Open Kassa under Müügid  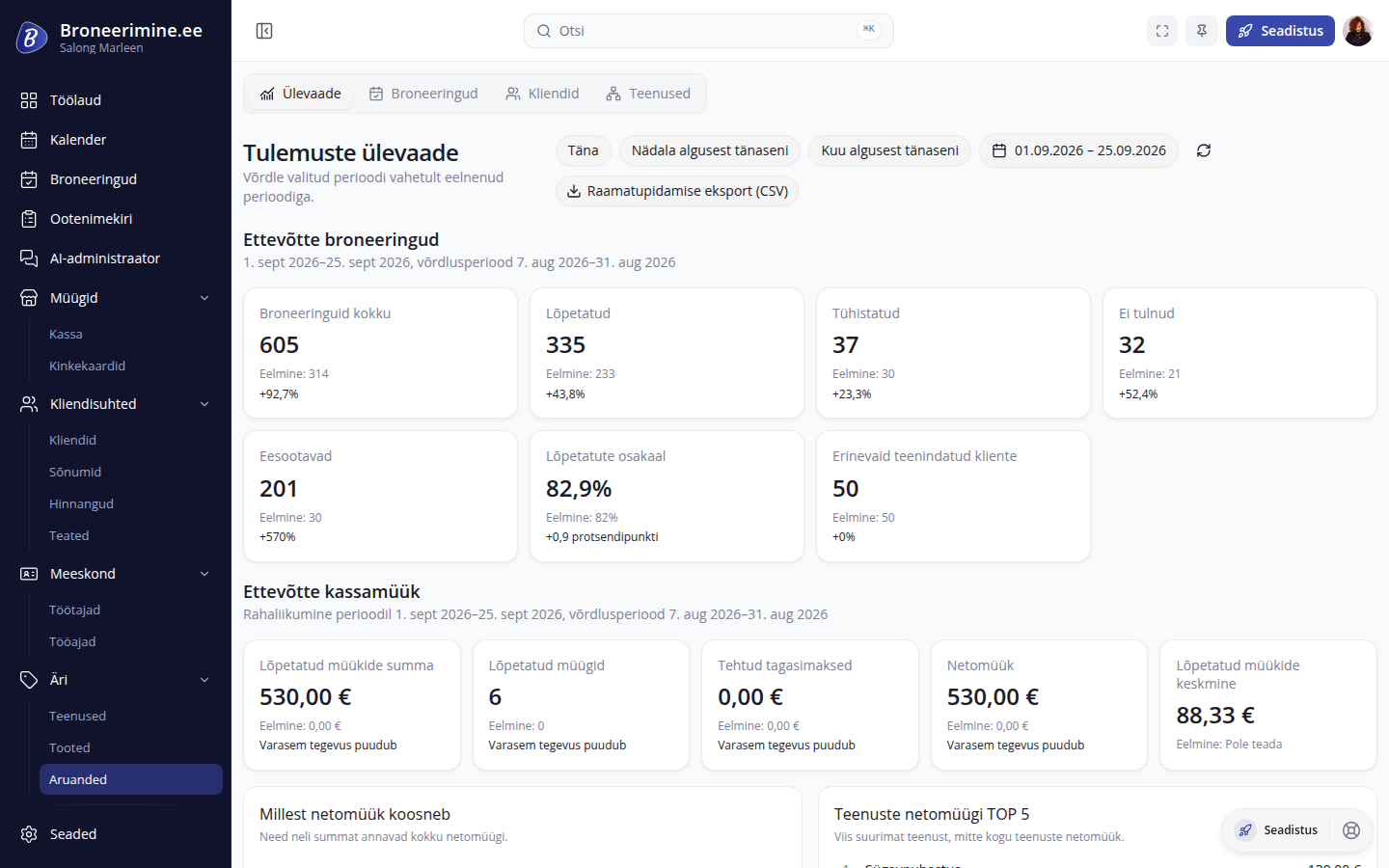tap(131, 335)
